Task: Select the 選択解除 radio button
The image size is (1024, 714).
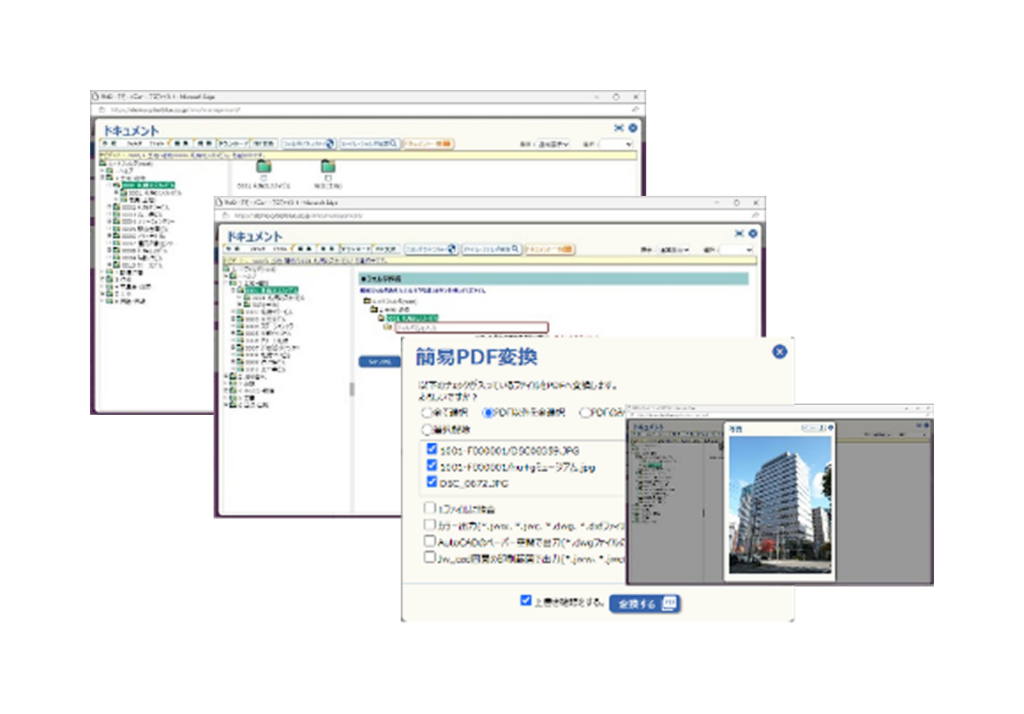Action: [x=427, y=430]
